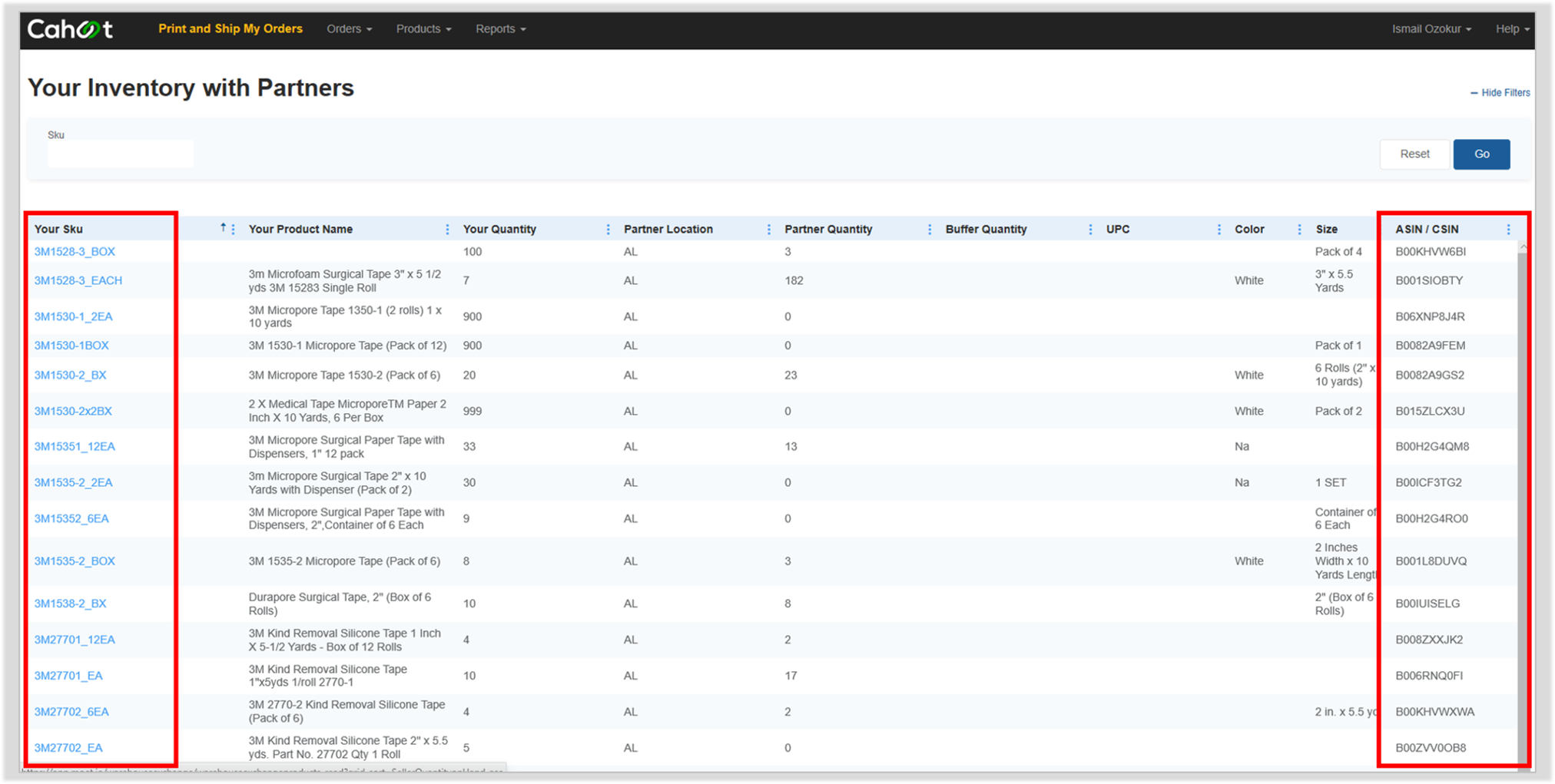Open Partner Location column menu dots
Image resolution: width=1555 pixels, height=784 pixels.
[768, 229]
